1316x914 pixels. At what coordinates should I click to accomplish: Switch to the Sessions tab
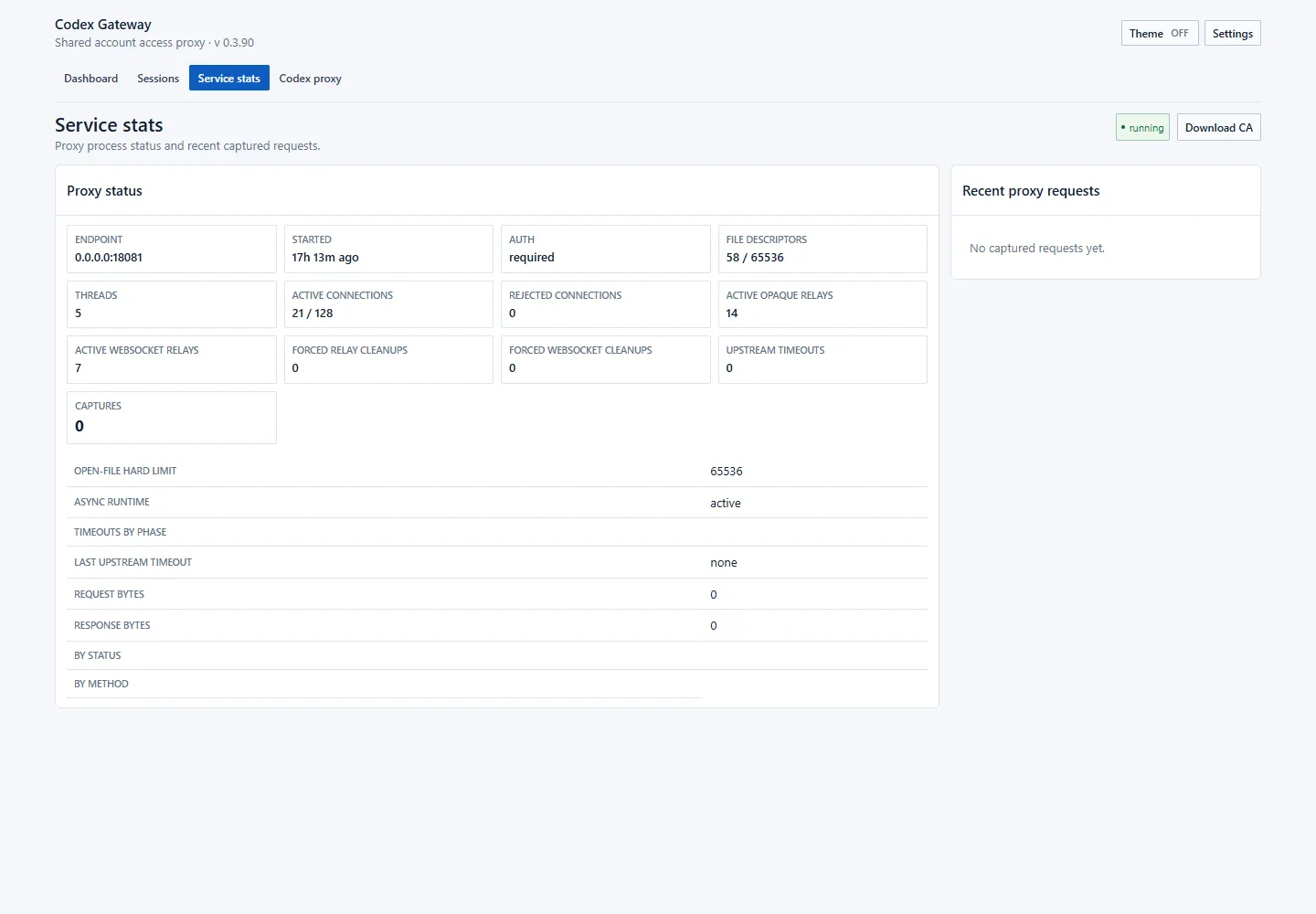point(158,79)
